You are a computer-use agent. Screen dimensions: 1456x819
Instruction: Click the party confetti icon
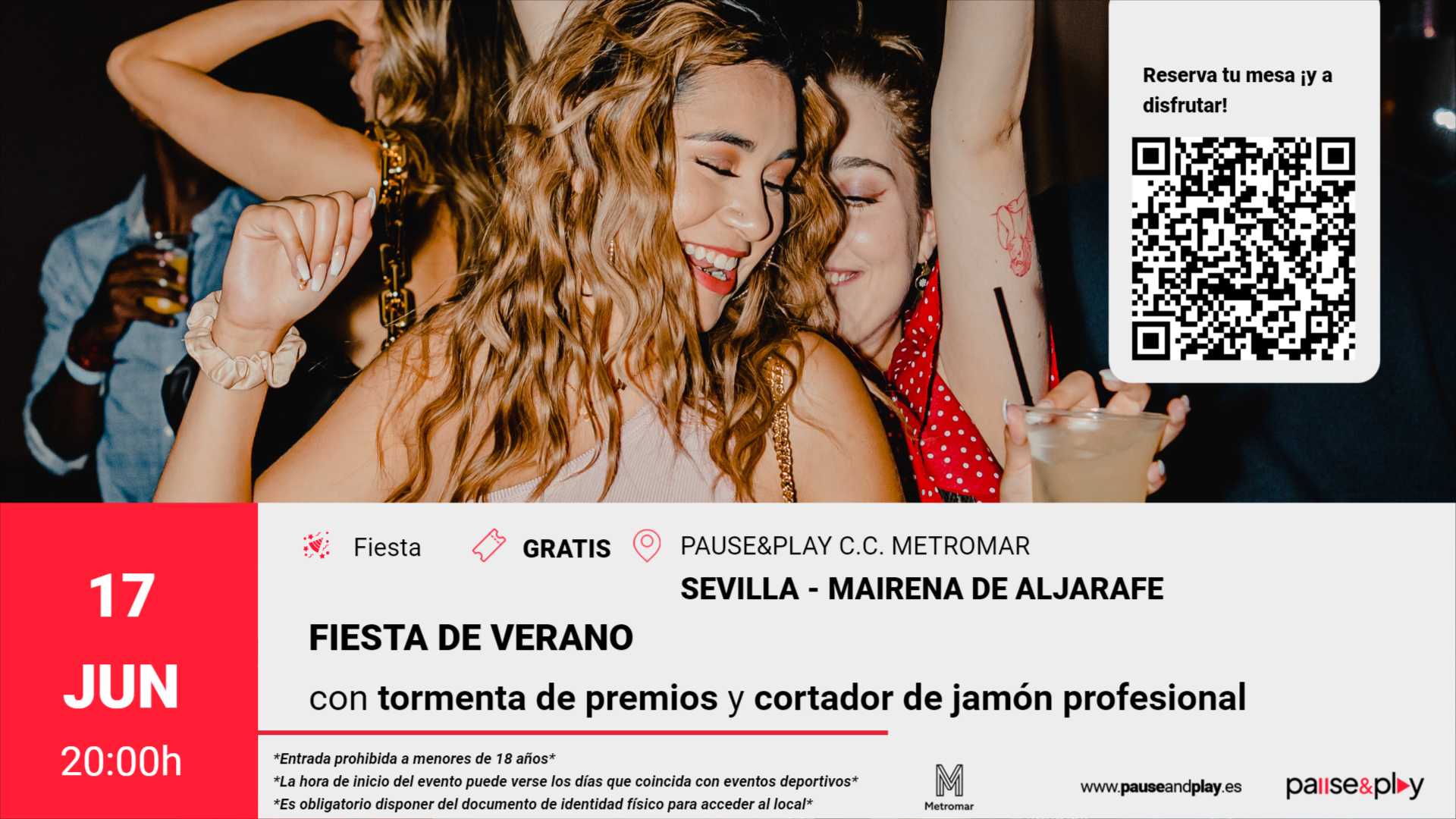click(x=316, y=545)
